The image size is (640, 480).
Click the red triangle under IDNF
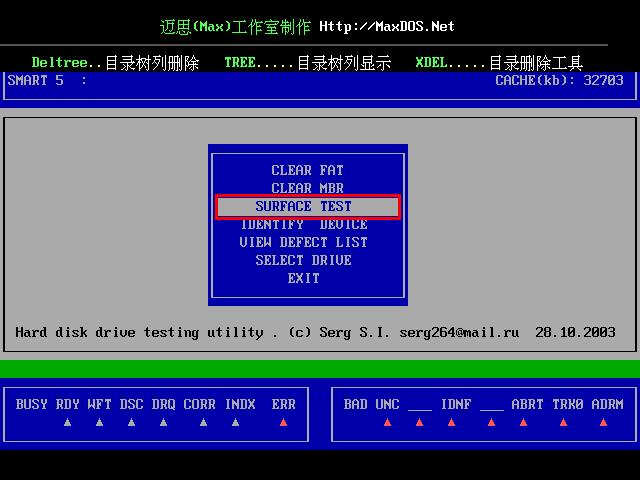click(451, 422)
